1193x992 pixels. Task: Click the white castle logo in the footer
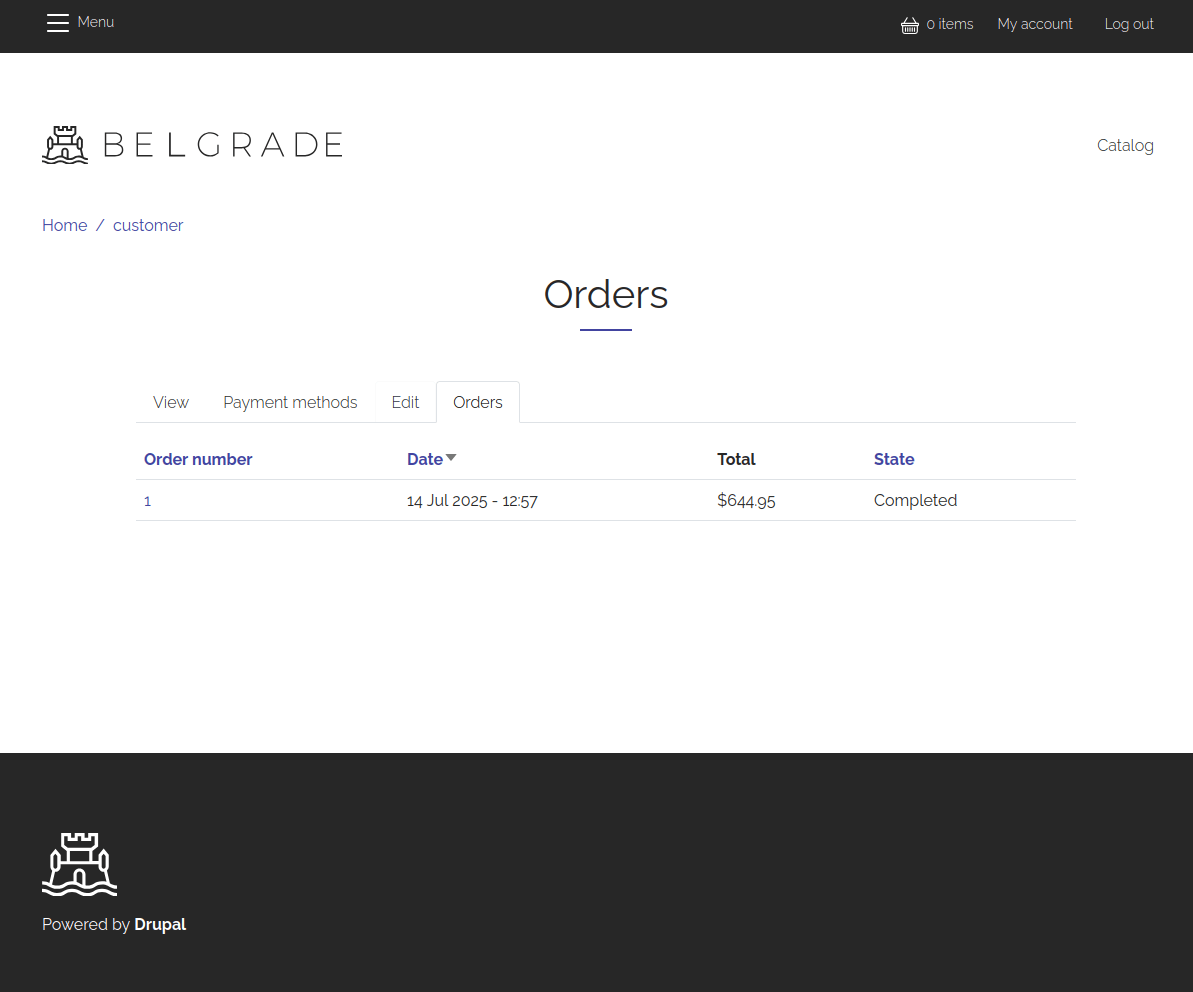tap(79, 864)
